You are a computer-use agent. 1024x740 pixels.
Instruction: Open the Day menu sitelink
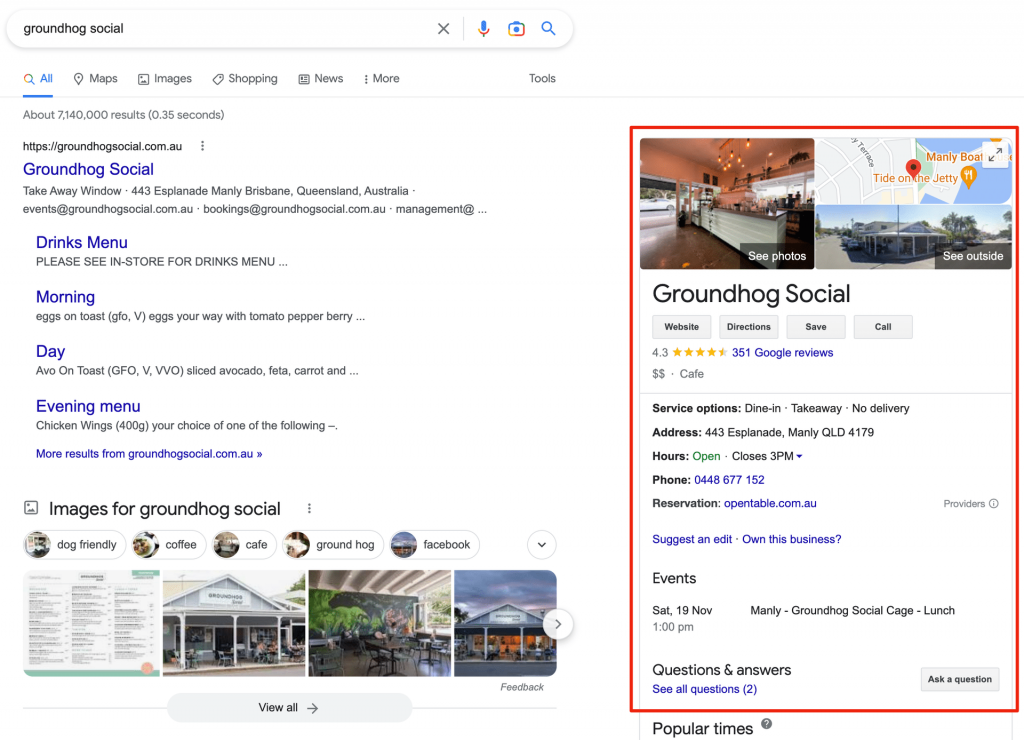[x=50, y=351]
